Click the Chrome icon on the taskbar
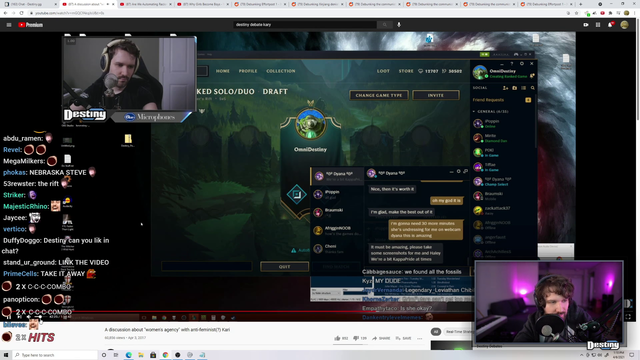Viewport: 640px width, 360px height. [x=165, y=355]
